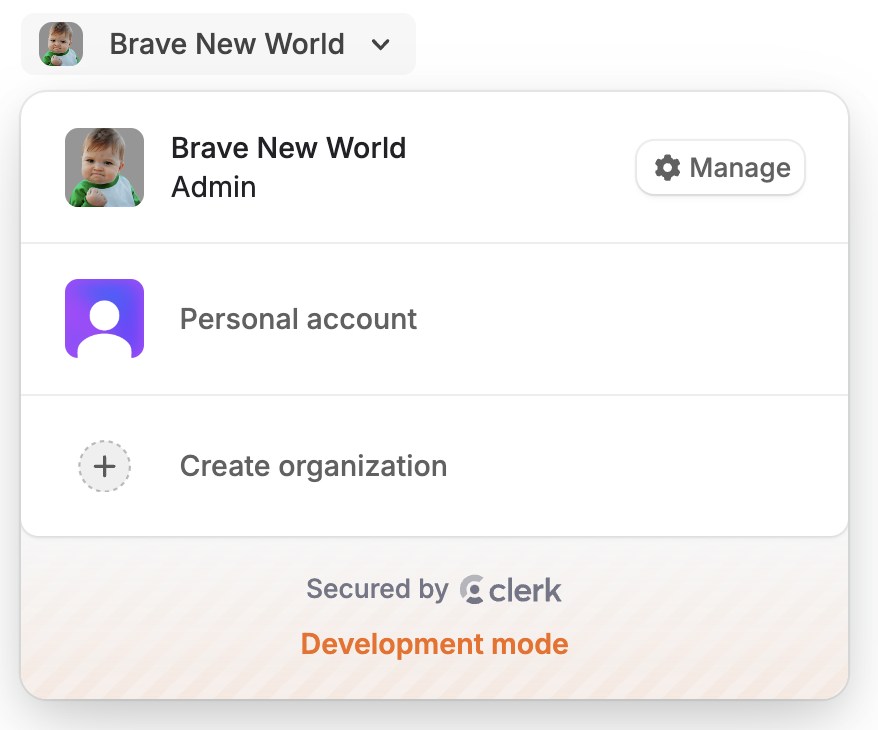Click the Brave New World name in popover
Viewport: 878px width, 730px height.
coord(288,148)
